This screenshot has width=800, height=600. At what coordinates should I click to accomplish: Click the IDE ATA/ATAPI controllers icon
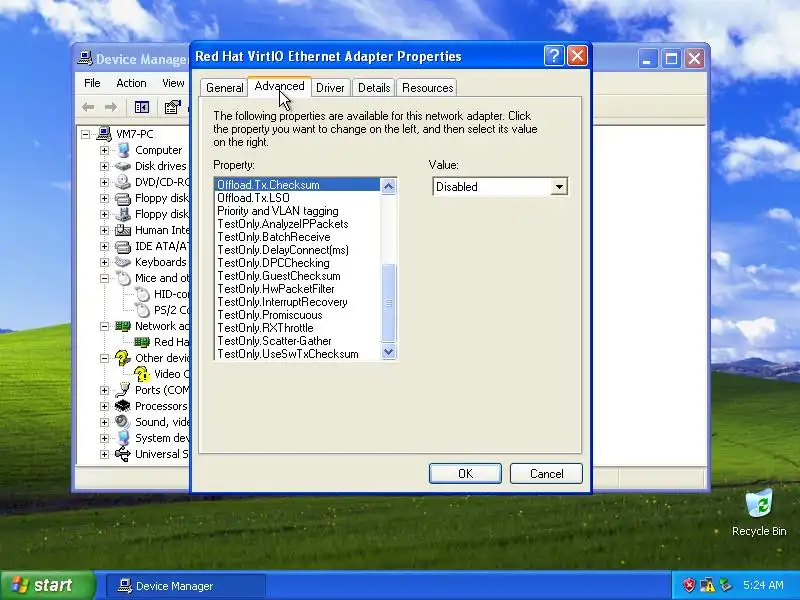point(123,246)
